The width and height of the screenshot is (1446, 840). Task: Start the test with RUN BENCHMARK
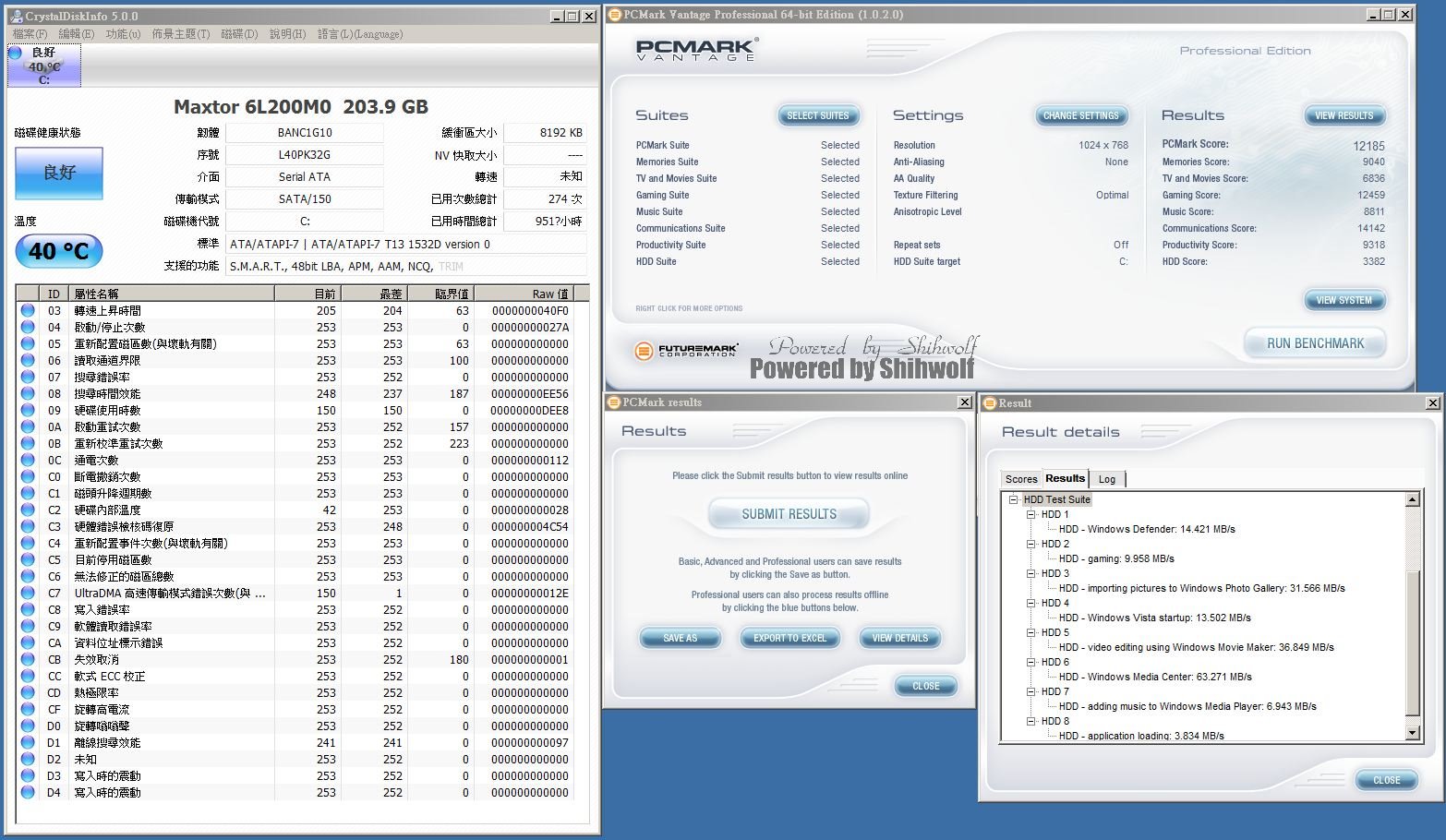point(1315,343)
